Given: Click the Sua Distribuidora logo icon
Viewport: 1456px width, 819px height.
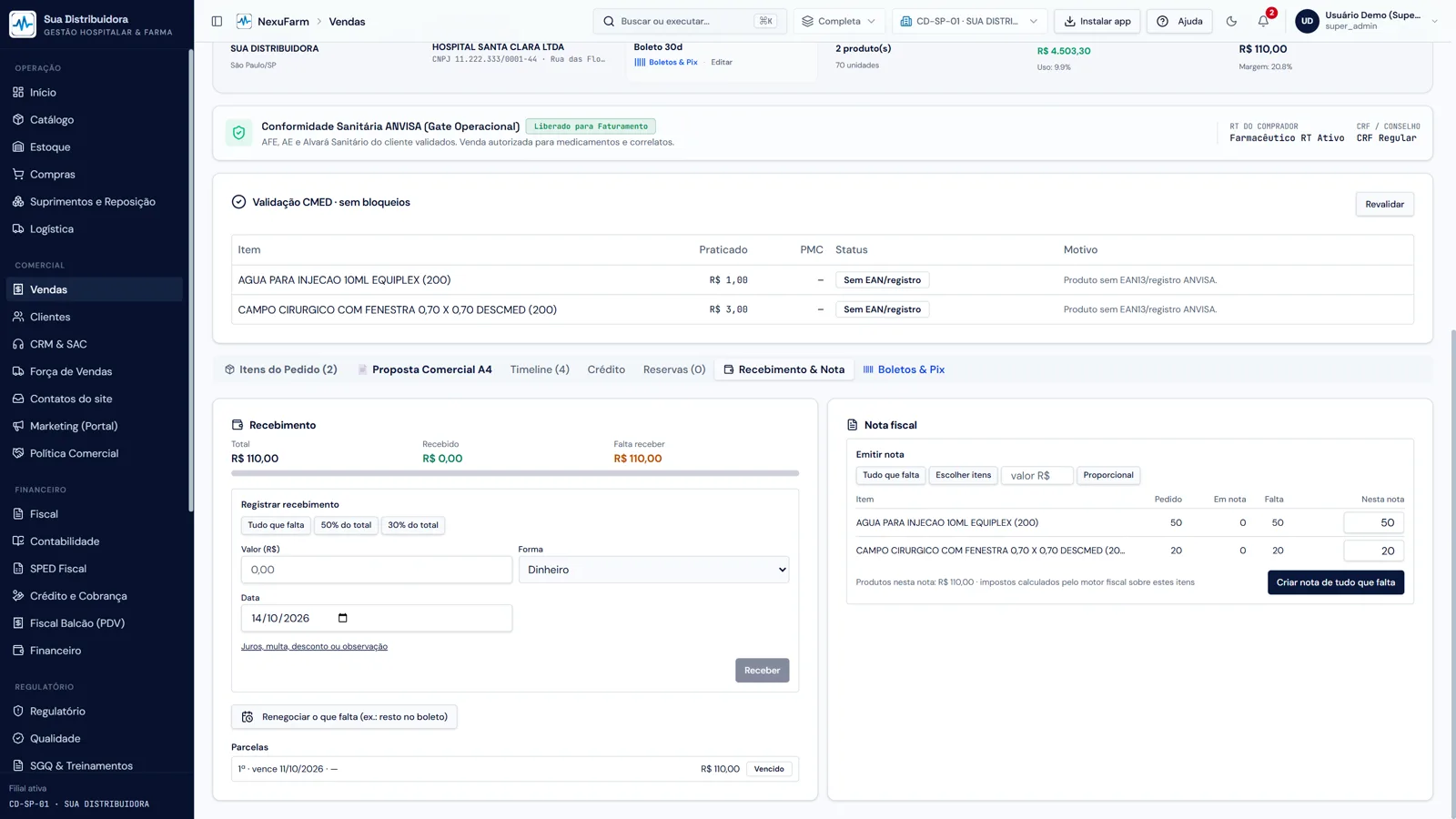Looking at the screenshot, I should pyautogui.click(x=23, y=24).
